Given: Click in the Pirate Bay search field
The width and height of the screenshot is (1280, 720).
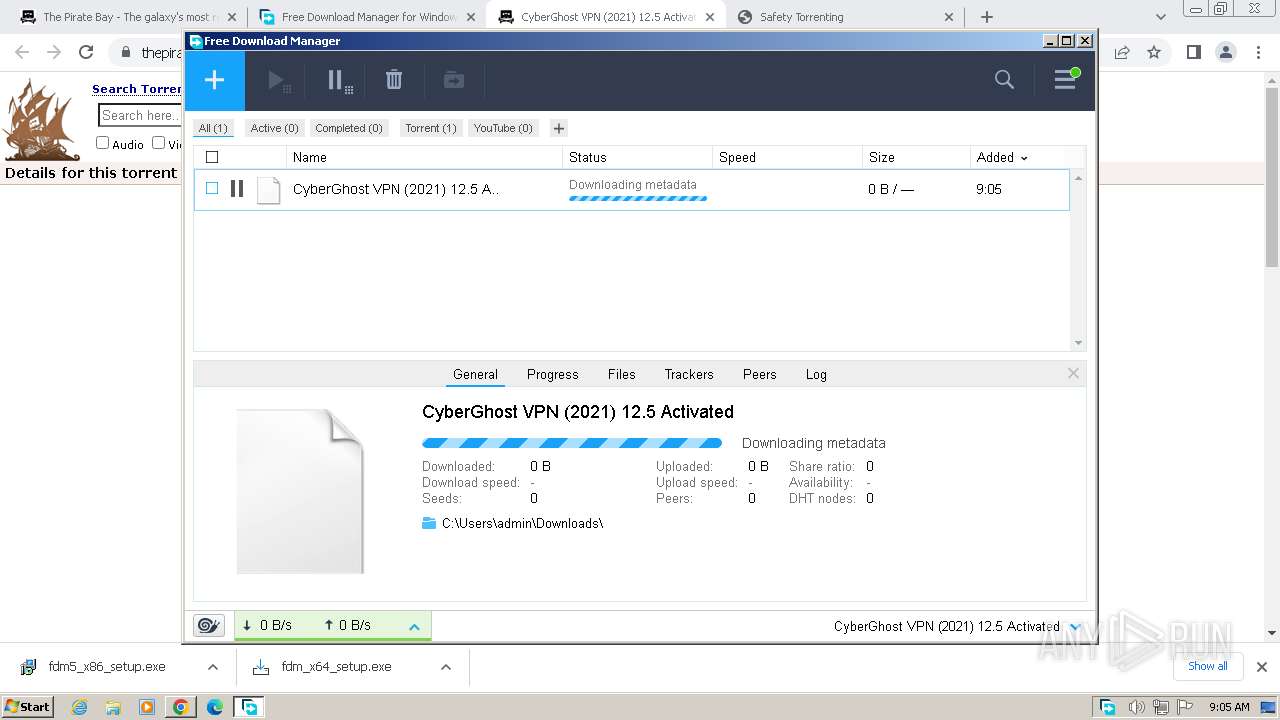Looking at the screenshot, I should (140, 115).
